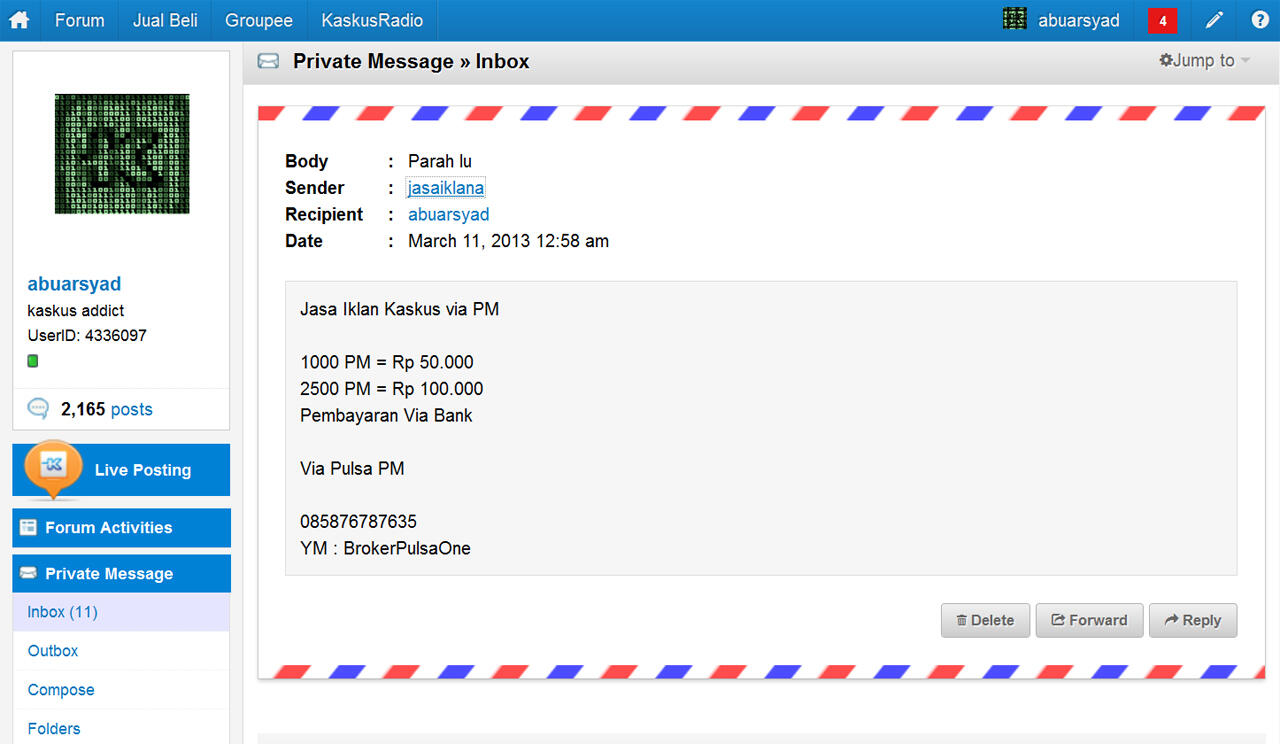Open the red notification badge showing 4
Screen dimensions: 1280x744
coord(1163,20)
